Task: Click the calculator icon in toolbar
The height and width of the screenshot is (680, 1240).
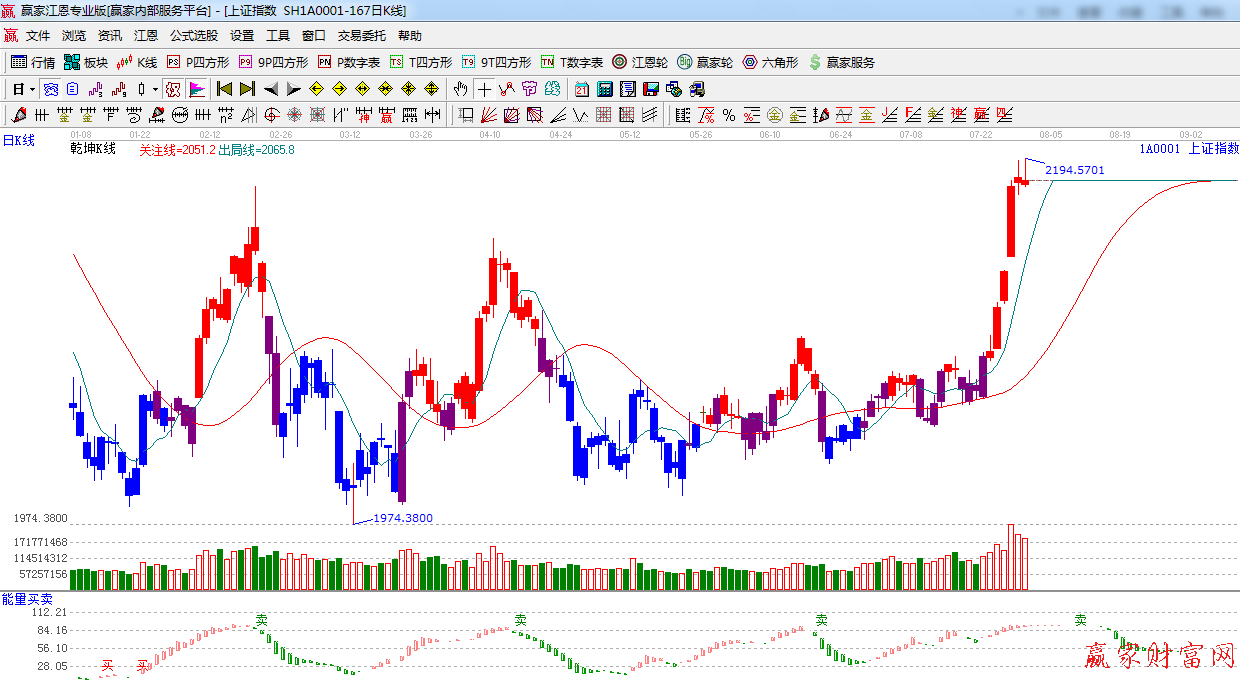Action: pyautogui.click(x=604, y=89)
